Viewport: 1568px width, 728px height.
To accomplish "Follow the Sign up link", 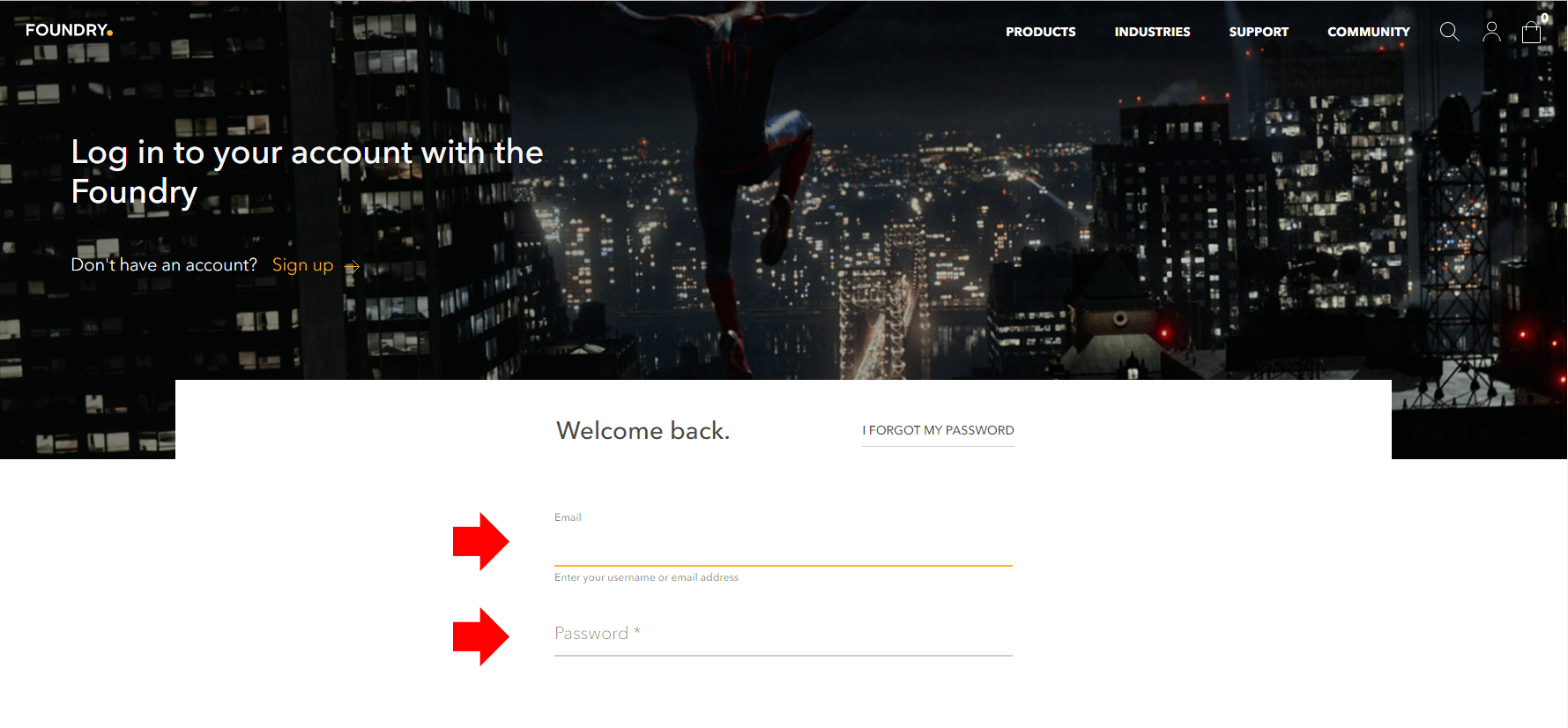I will tap(302, 265).
